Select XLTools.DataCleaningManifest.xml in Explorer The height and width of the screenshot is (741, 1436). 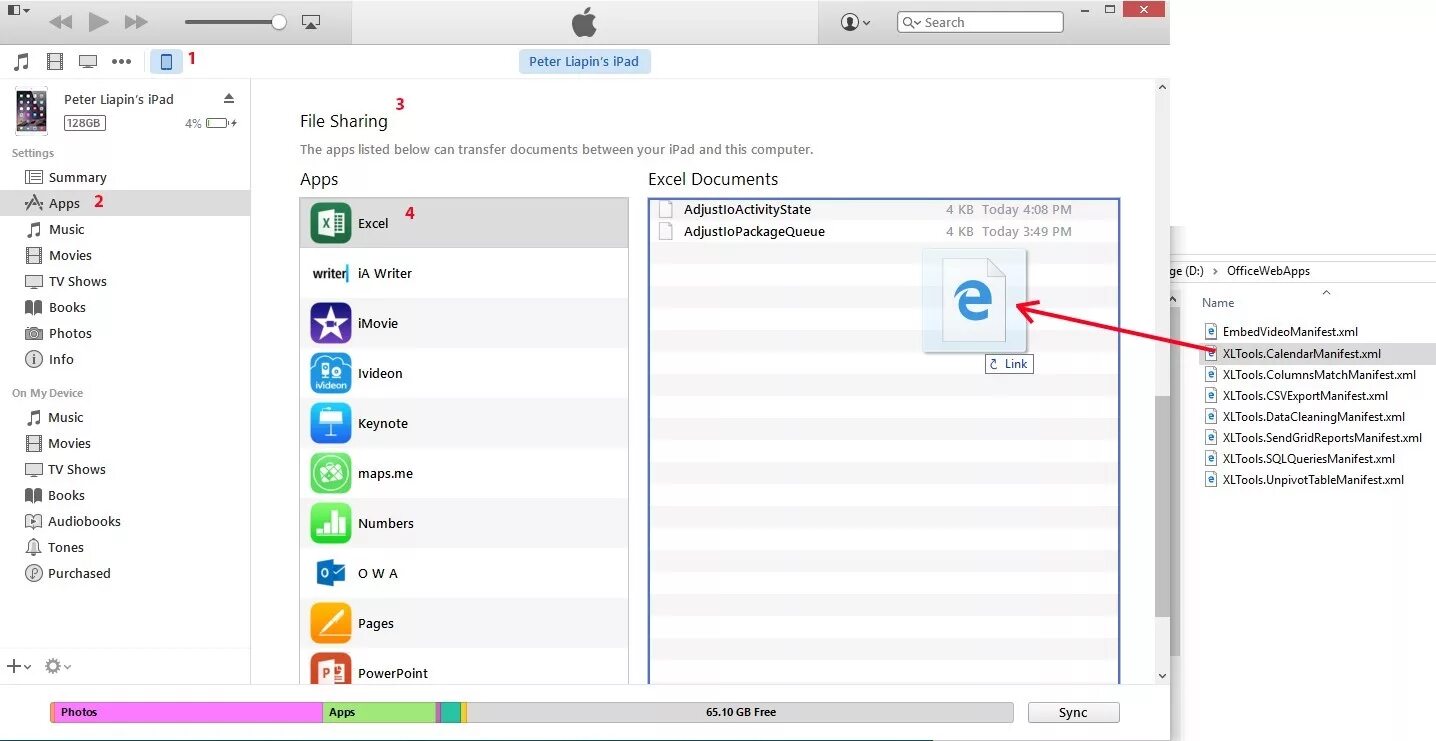point(1313,417)
